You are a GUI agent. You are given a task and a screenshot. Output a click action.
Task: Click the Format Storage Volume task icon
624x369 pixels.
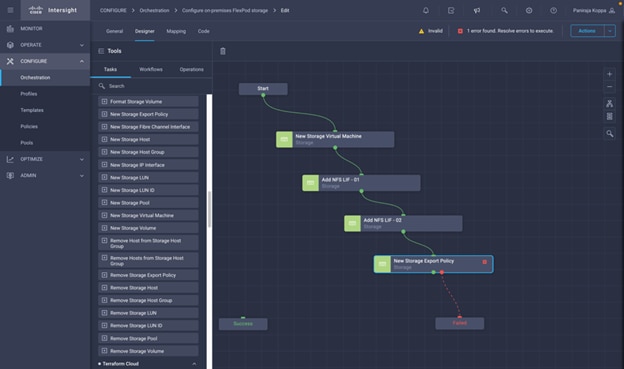(x=104, y=102)
